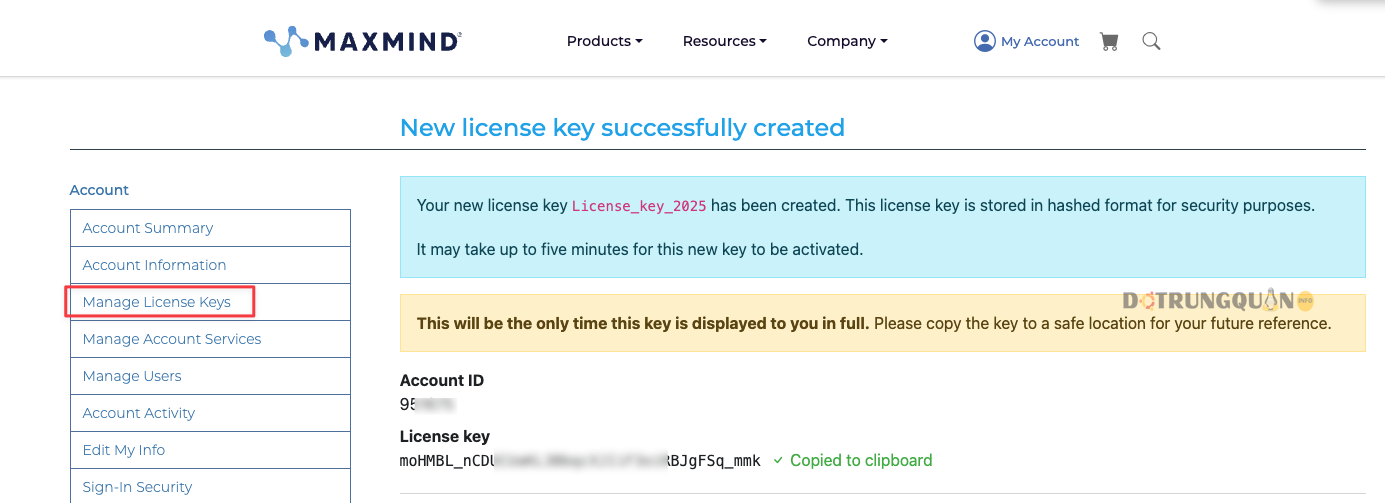Click the License_key_2025 name text
The width and height of the screenshot is (1385, 503).
point(639,206)
